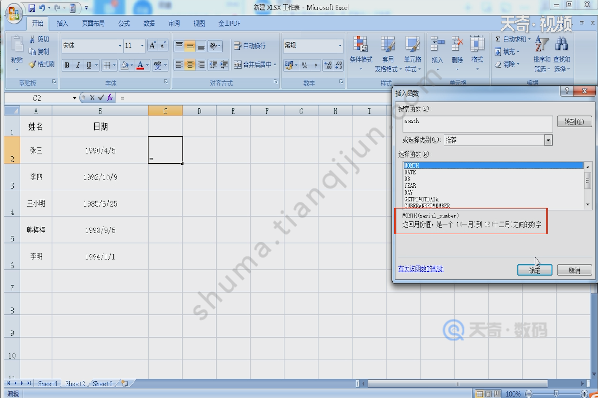Toggle top vertical alignment

pyautogui.click(x=179, y=46)
